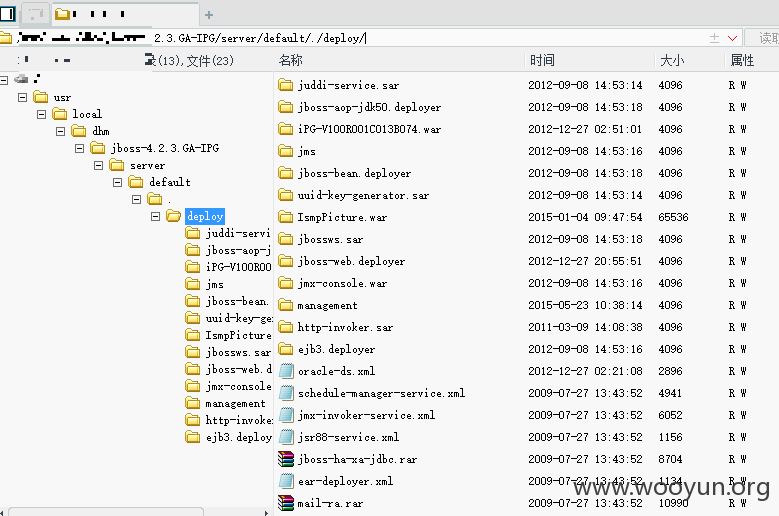Open the address bar history dropdown arrow
The height and width of the screenshot is (516, 779).
(x=732, y=38)
